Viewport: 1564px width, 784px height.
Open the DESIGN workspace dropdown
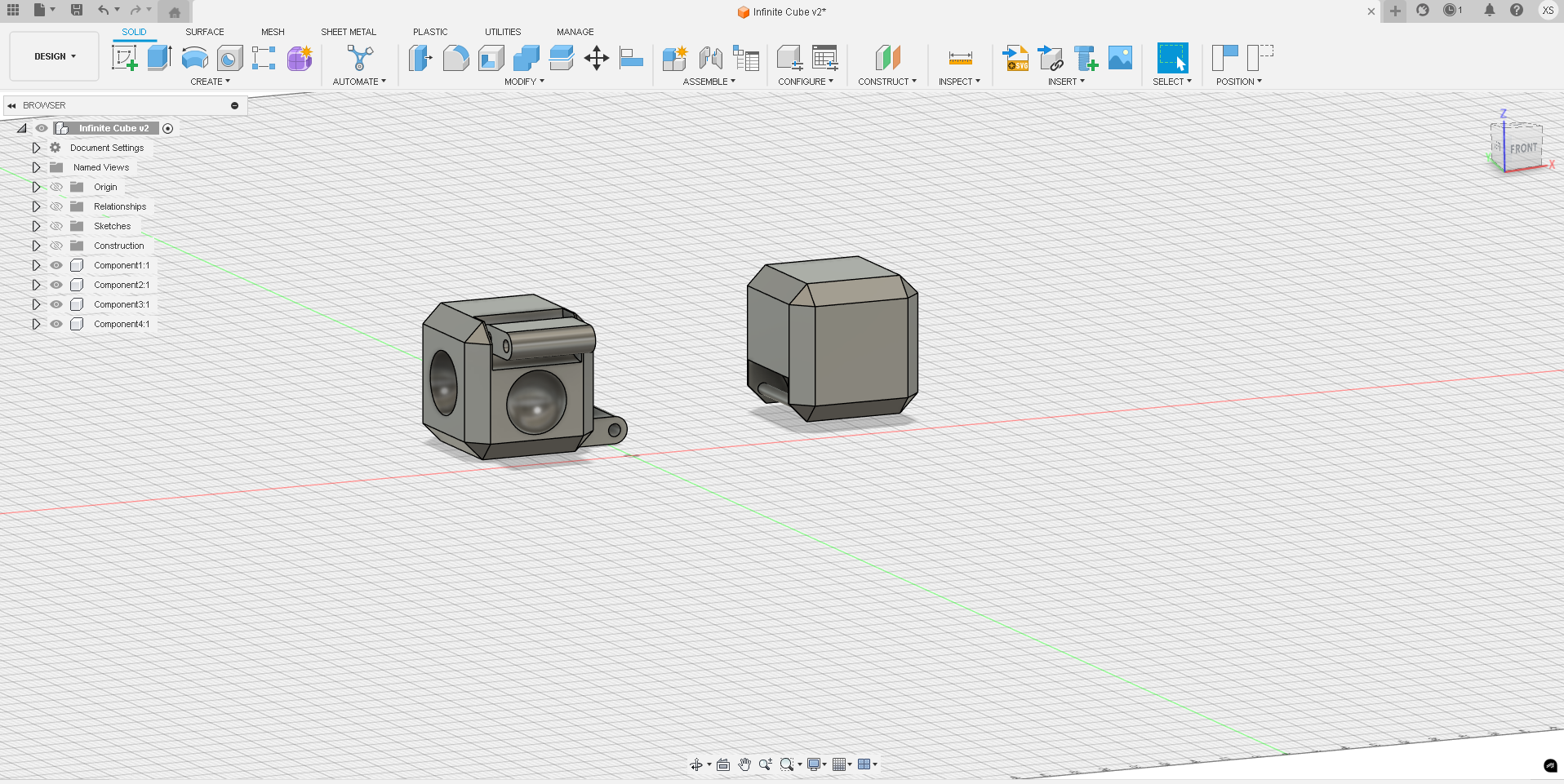coord(55,56)
